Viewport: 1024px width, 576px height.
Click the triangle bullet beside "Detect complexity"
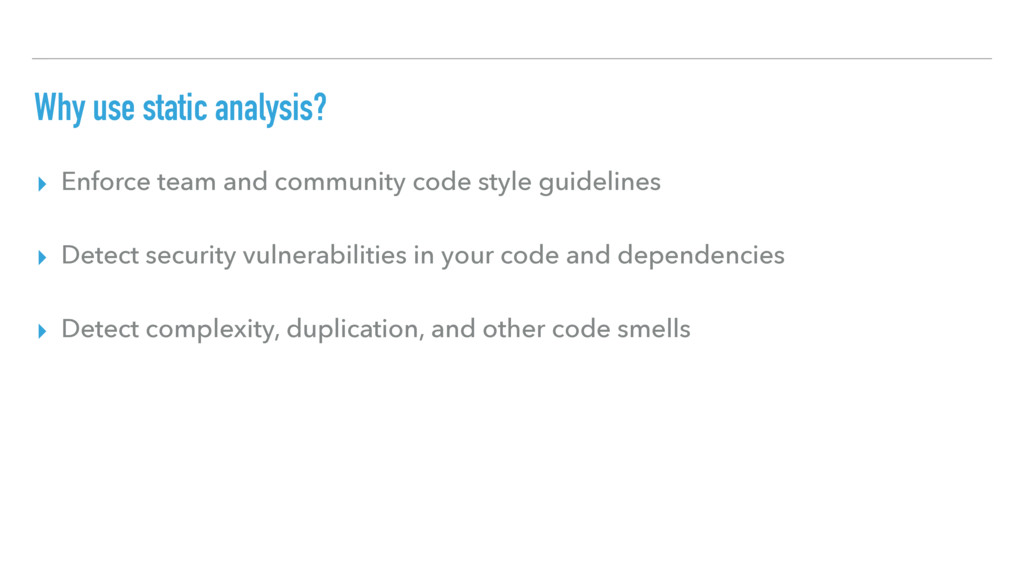pyautogui.click(x=42, y=332)
